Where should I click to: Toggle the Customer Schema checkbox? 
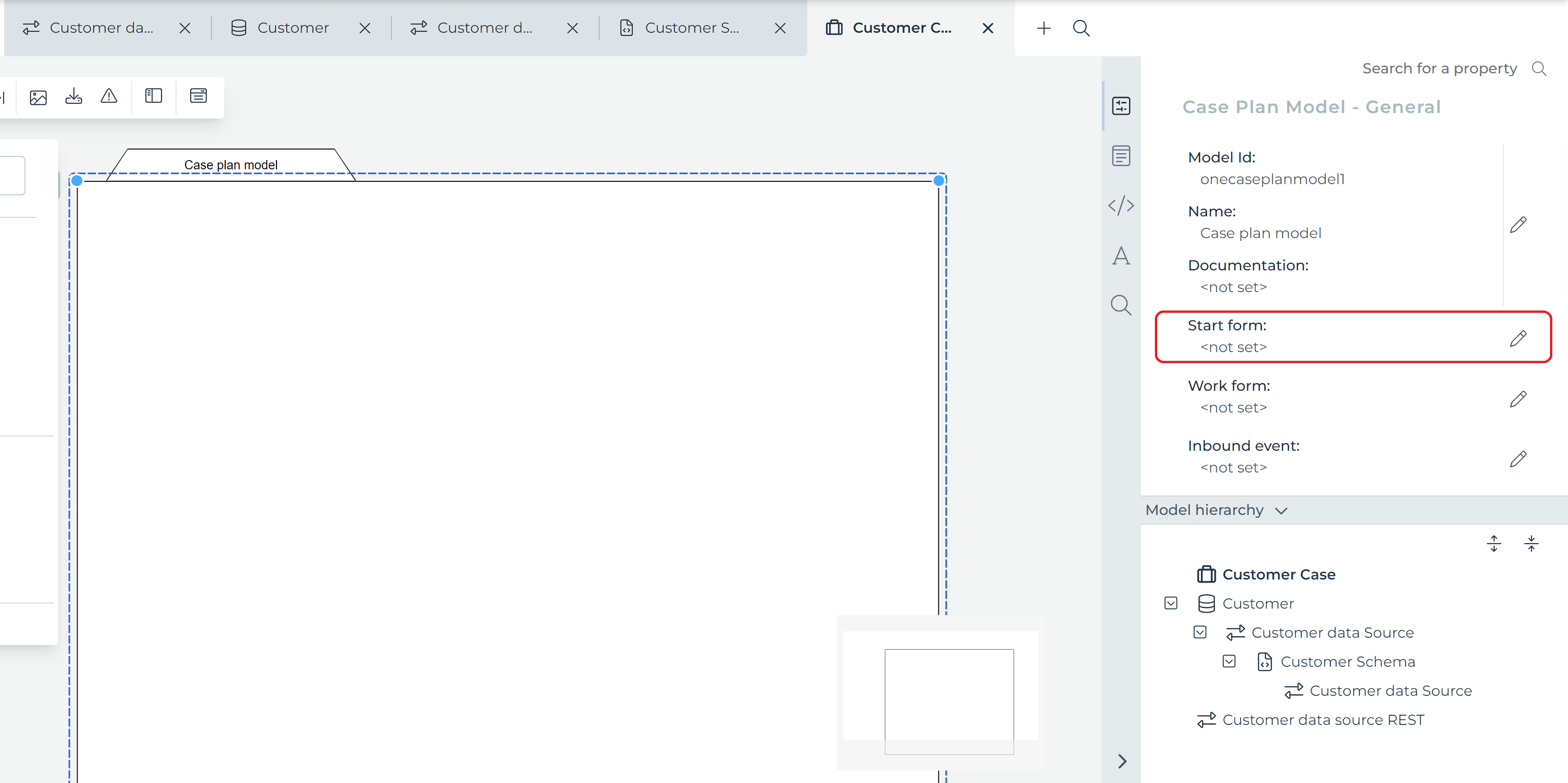point(1230,661)
